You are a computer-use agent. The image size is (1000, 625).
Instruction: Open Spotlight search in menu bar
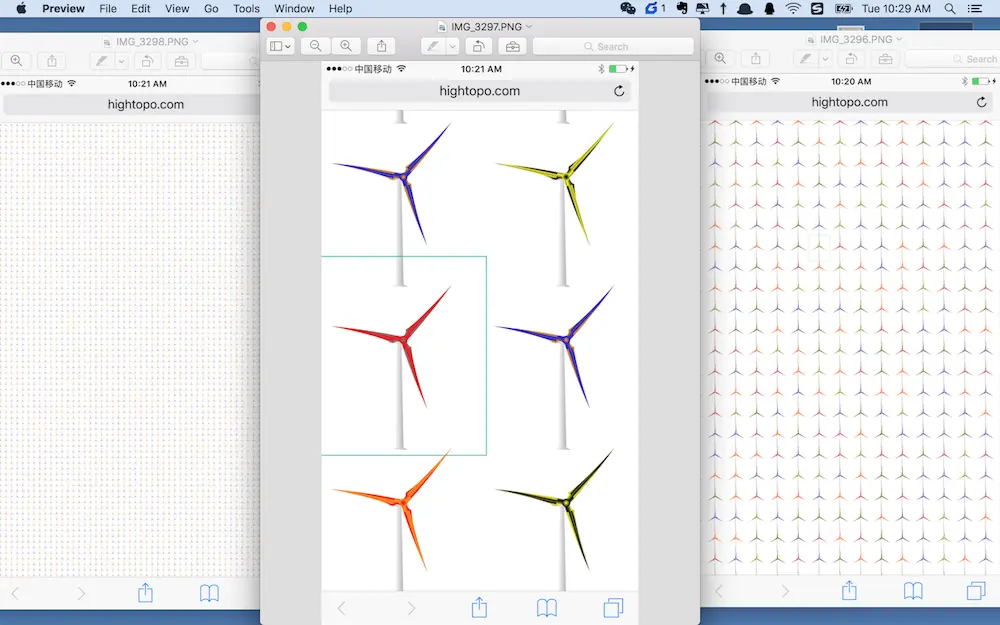pos(950,8)
